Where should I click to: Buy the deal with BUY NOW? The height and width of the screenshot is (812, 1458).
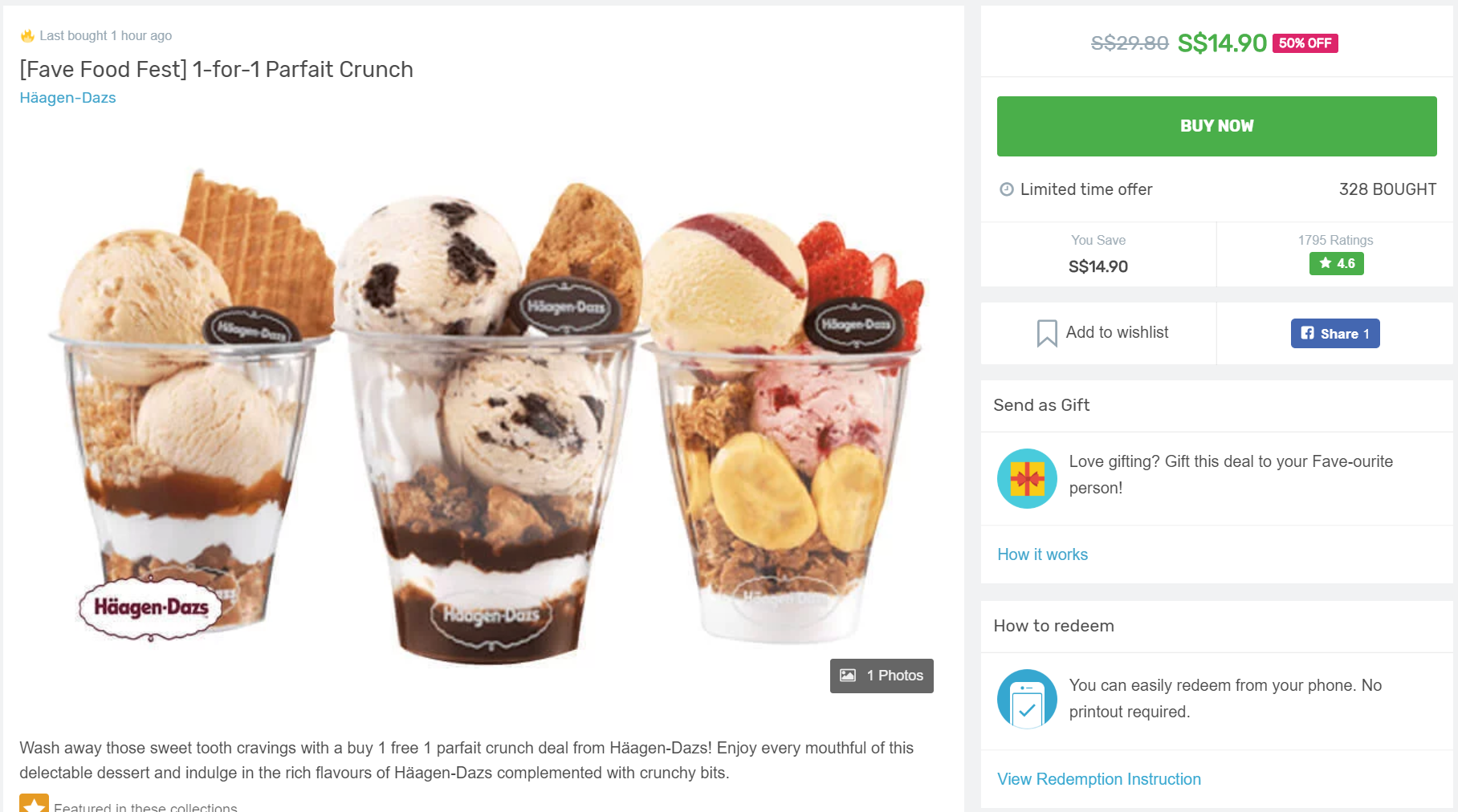pos(1216,126)
